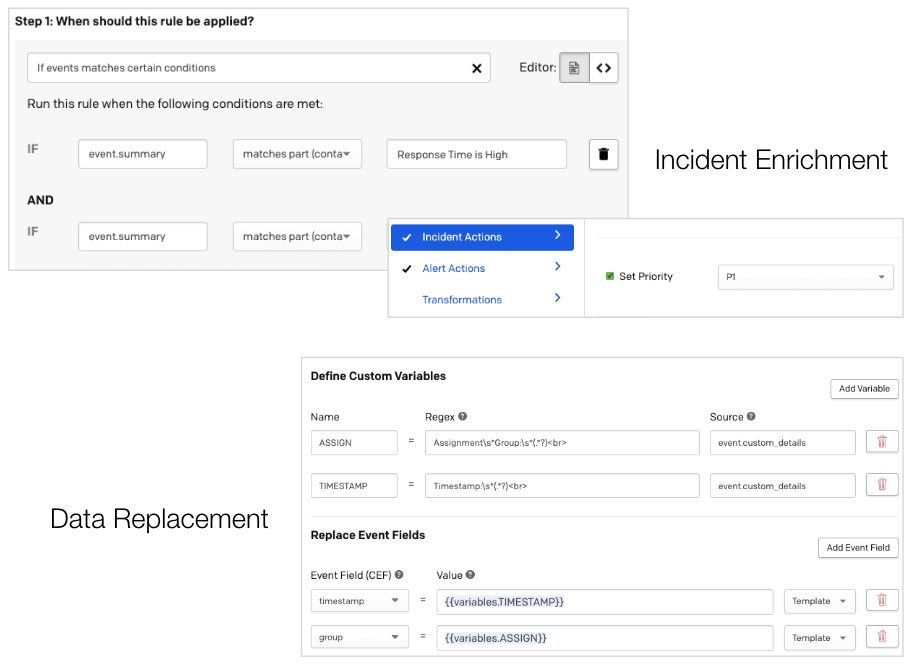Screen dimensions: 916x669
Task: Delete the group event field row
Action: [881, 637]
